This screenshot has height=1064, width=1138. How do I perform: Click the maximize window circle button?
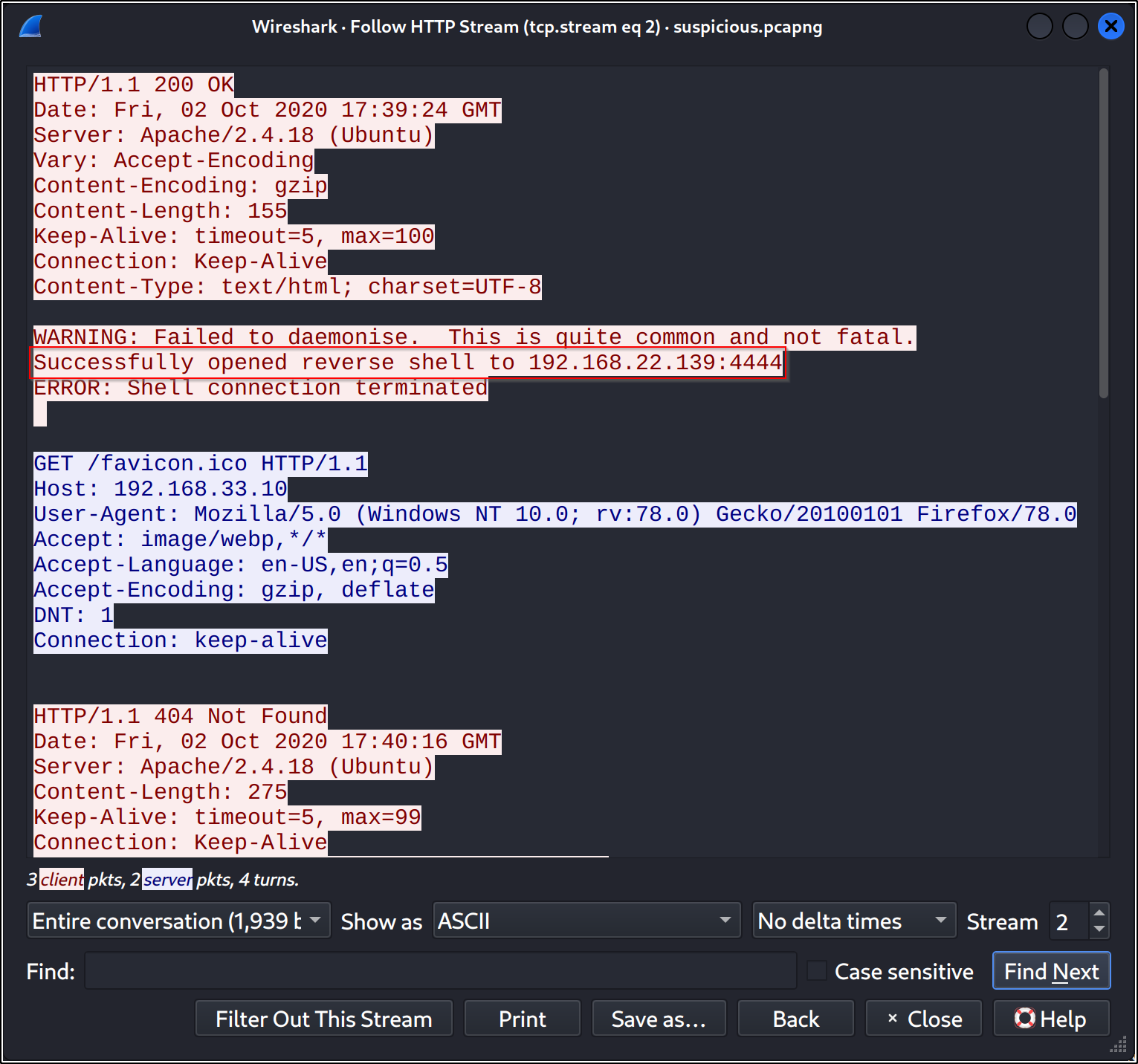(x=1075, y=27)
